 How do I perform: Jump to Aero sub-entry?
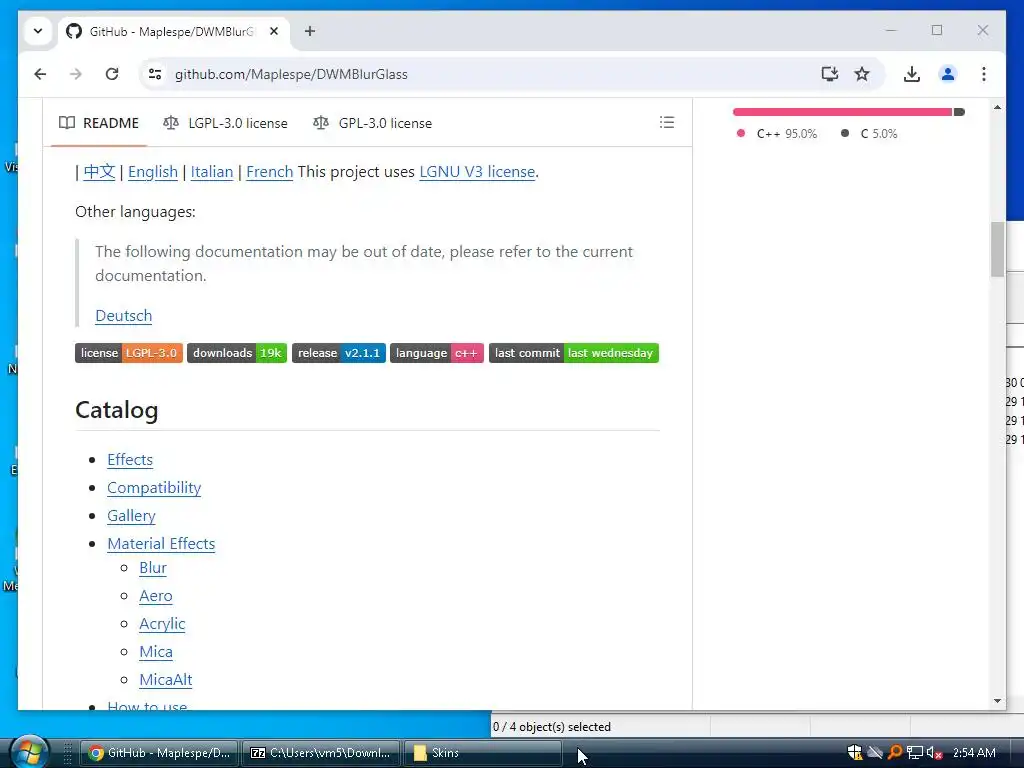(155, 596)
